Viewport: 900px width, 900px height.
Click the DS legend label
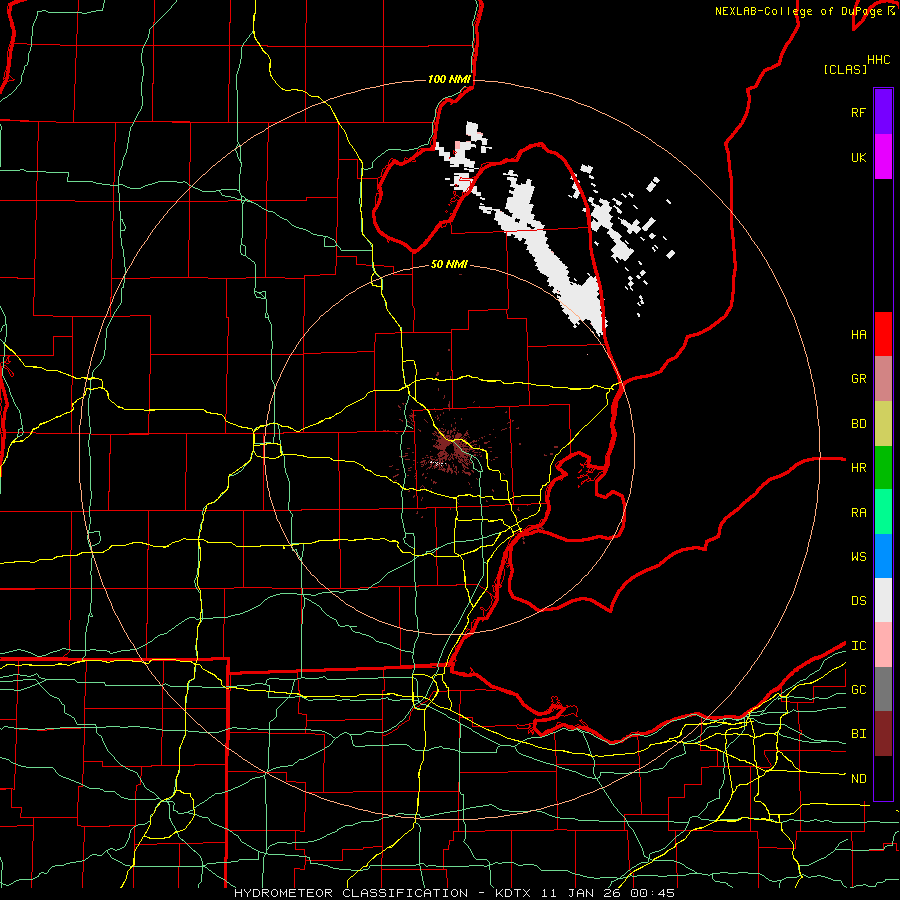click(x=859, y=601)
